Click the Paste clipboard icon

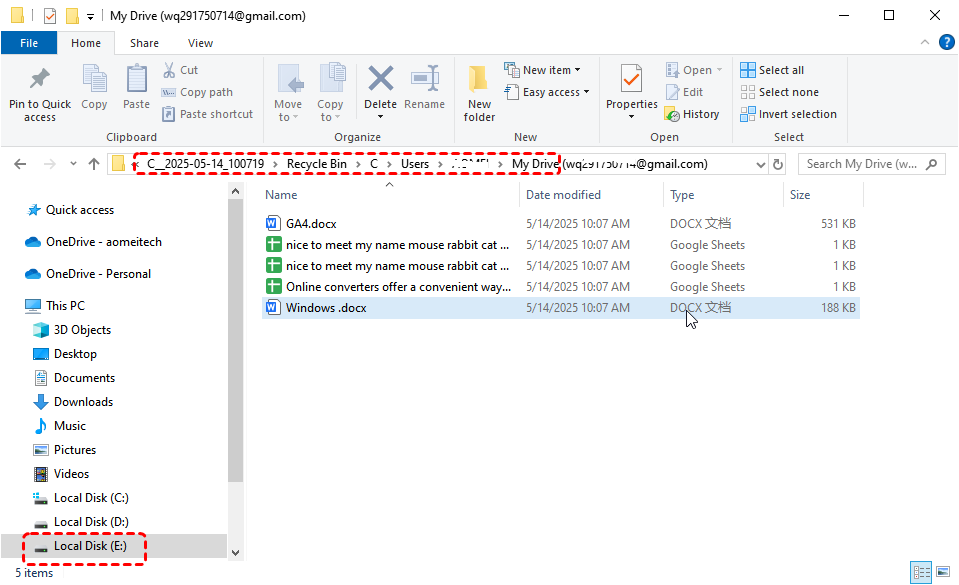click(x=136, y=79)
